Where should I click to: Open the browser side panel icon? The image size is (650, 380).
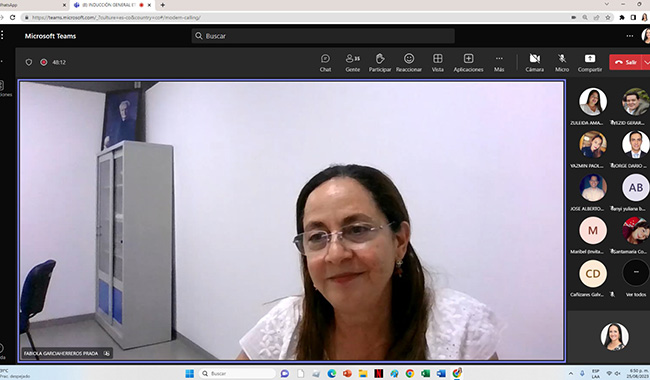(x=633, y=17)
